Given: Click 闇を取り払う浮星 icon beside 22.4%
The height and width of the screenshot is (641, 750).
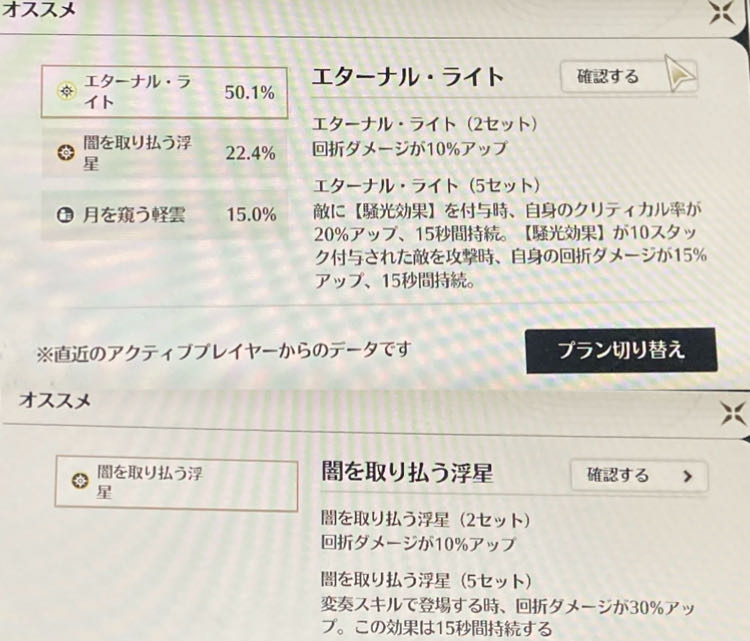Looking at the screenshot, I should [66, 153].
